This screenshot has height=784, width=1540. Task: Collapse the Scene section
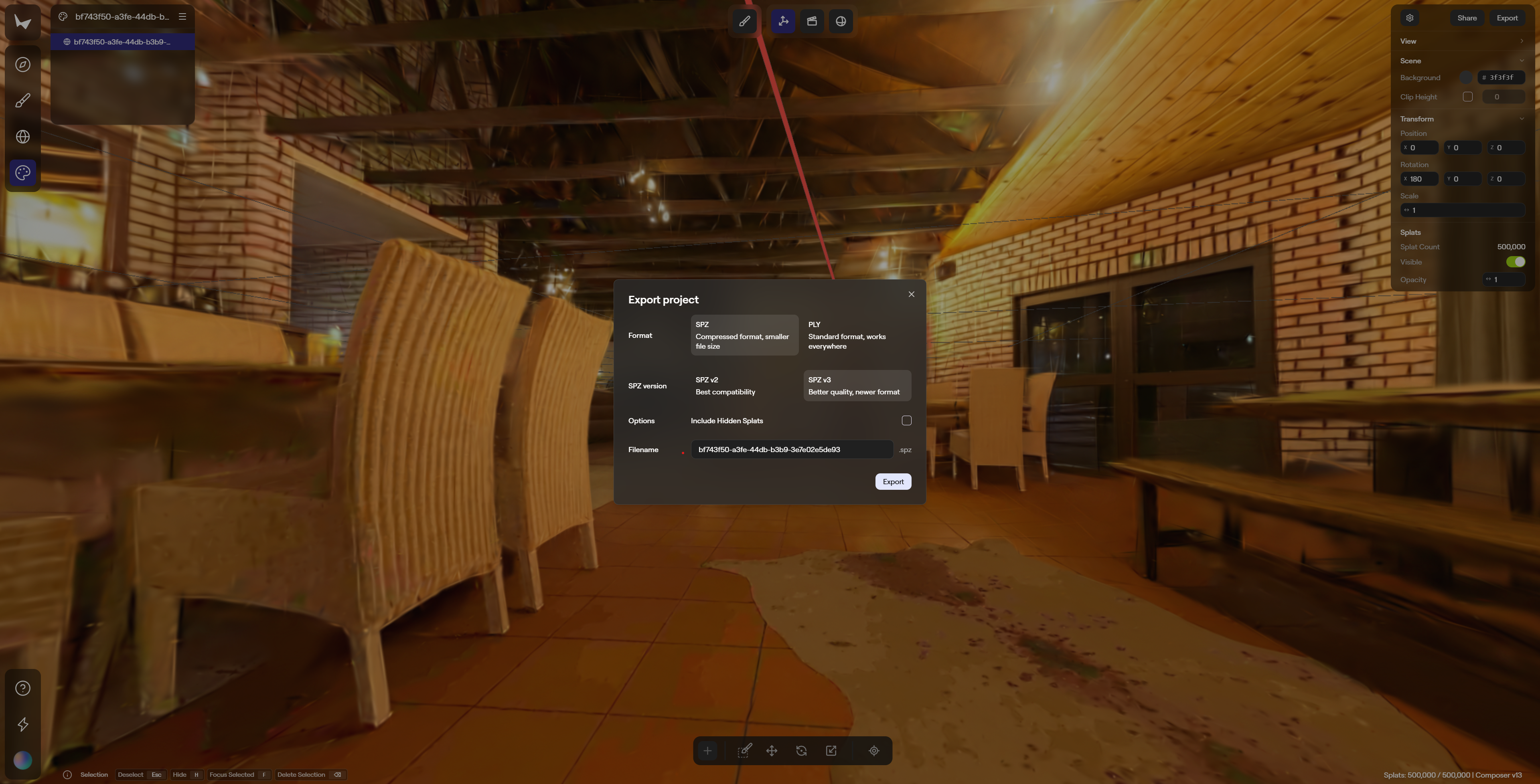click(1522, 61)
